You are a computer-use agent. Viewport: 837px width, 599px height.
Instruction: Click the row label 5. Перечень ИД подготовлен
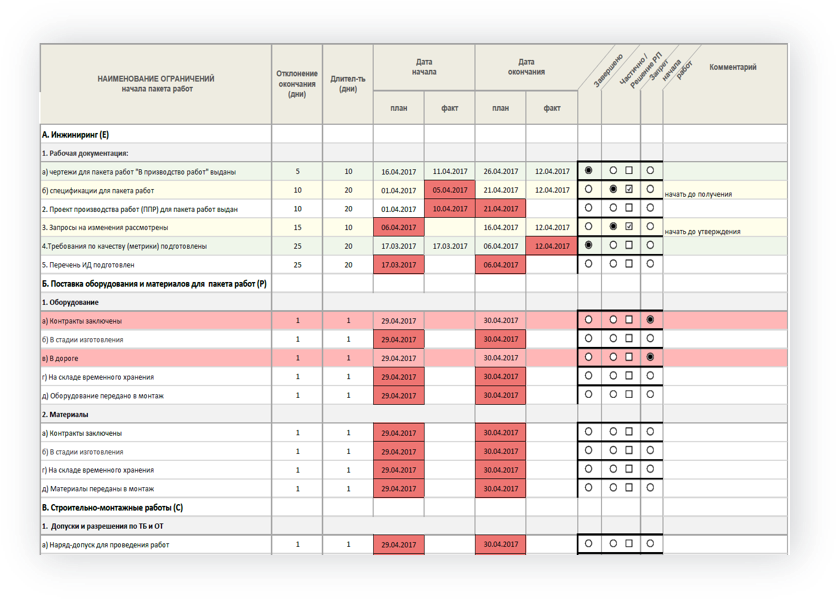point(88,265)
